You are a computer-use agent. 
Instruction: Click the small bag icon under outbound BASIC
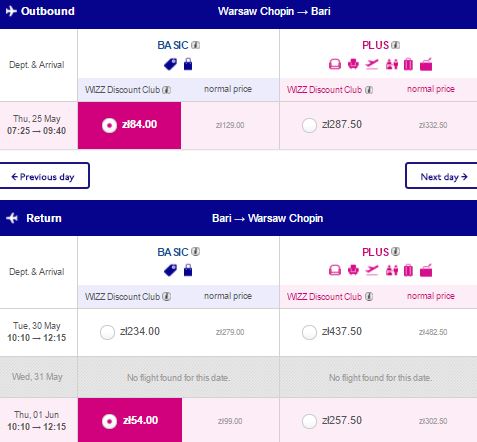(188, 64)
